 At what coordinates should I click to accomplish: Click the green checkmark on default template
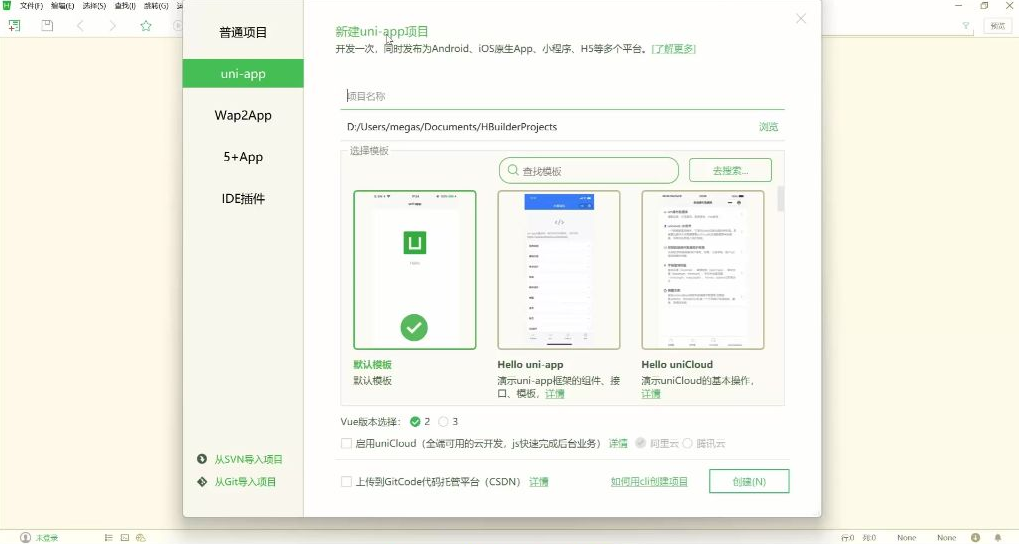click(414, 328)
